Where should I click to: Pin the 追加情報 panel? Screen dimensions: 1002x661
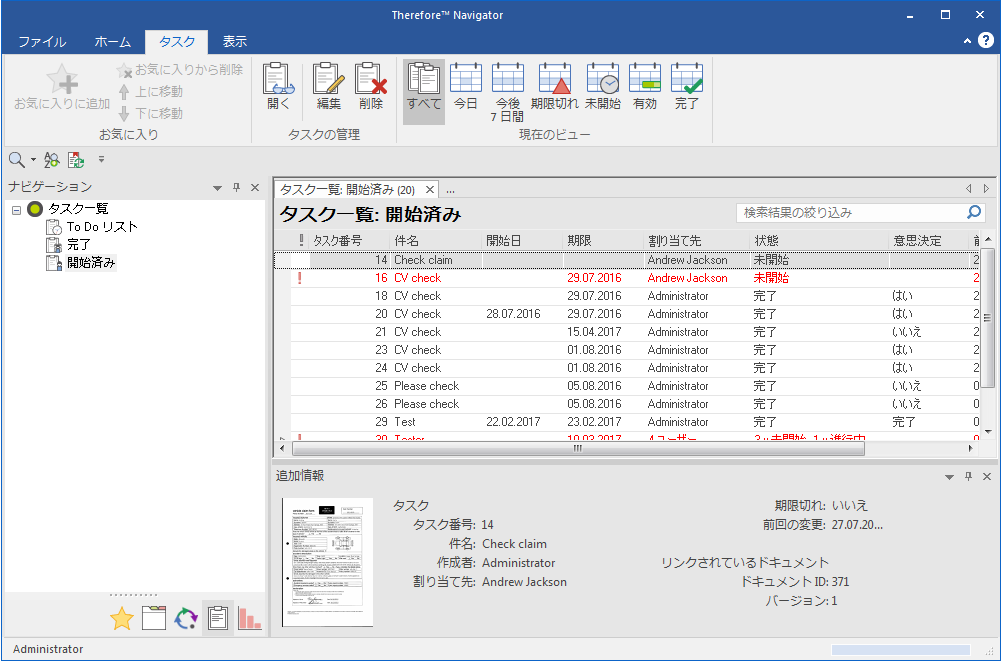tap(969, 476)
